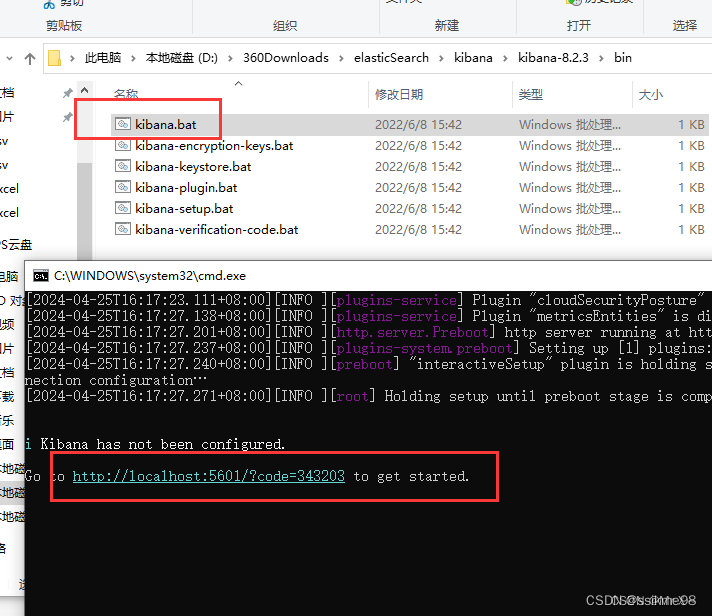
Task: Click the kibana-plugin.bat file icon
Action: pyautogui.click(x=123, y=187)
